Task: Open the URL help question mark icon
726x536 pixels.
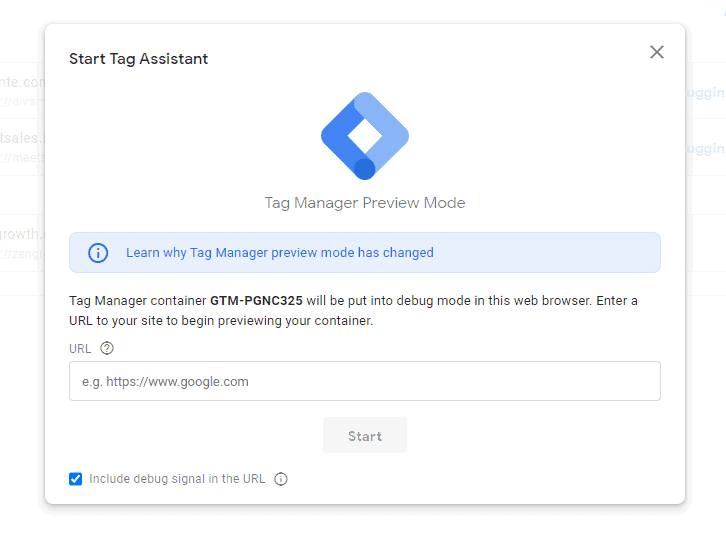Action: coord(107,349)
